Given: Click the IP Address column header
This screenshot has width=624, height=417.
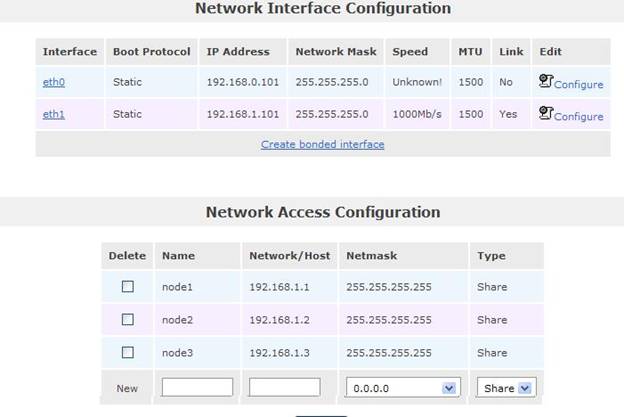Looking at the screenshot, I should click(238, 51).
